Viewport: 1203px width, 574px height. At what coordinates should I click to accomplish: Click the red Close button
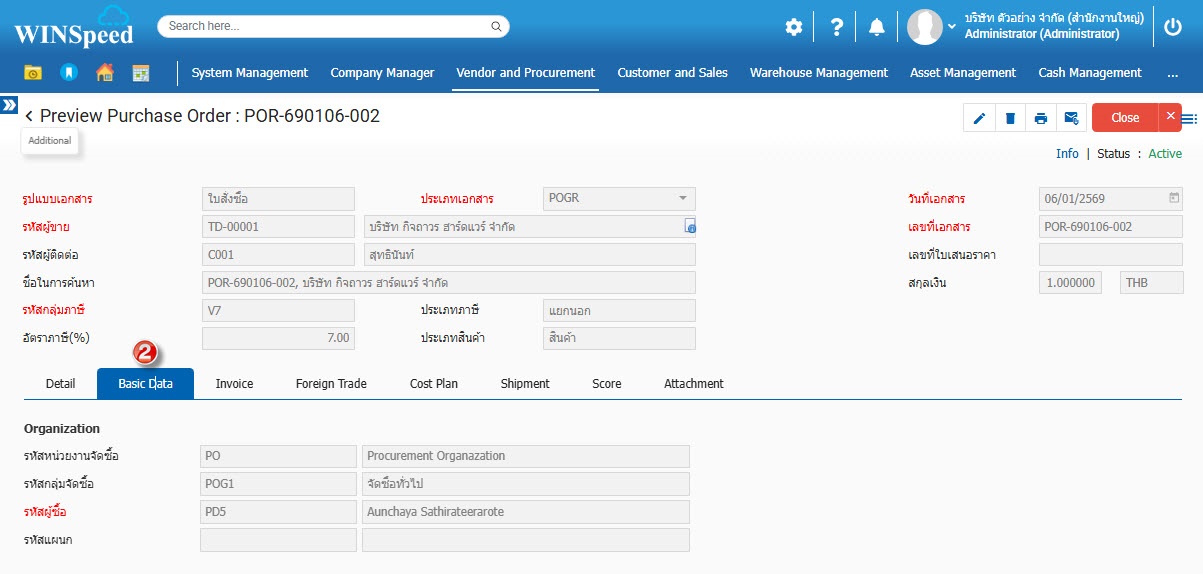(x=1125, y=118)
